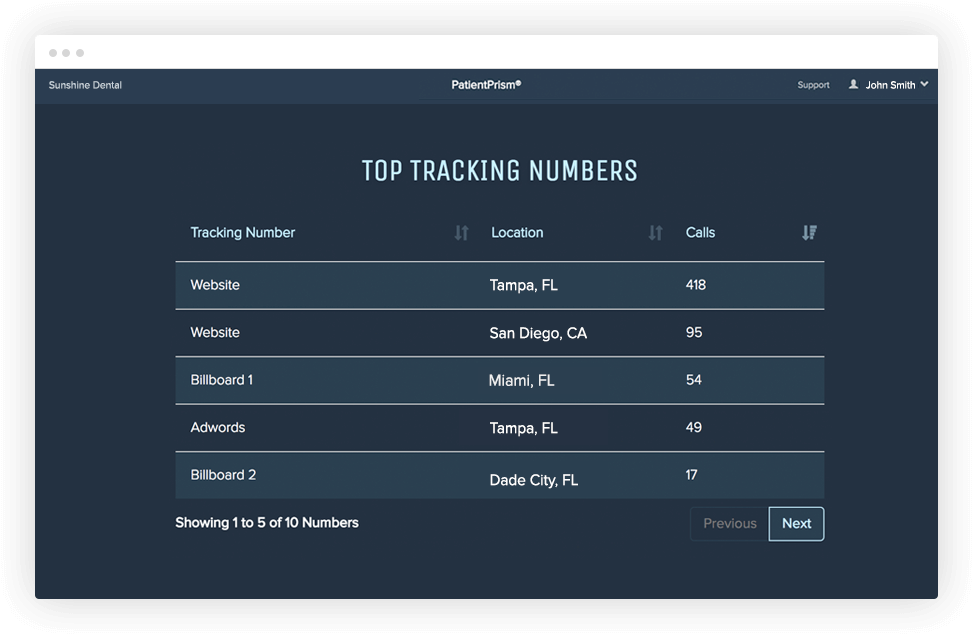Click the user profile icon
This screenshot has height=634, width=972.
853,85
